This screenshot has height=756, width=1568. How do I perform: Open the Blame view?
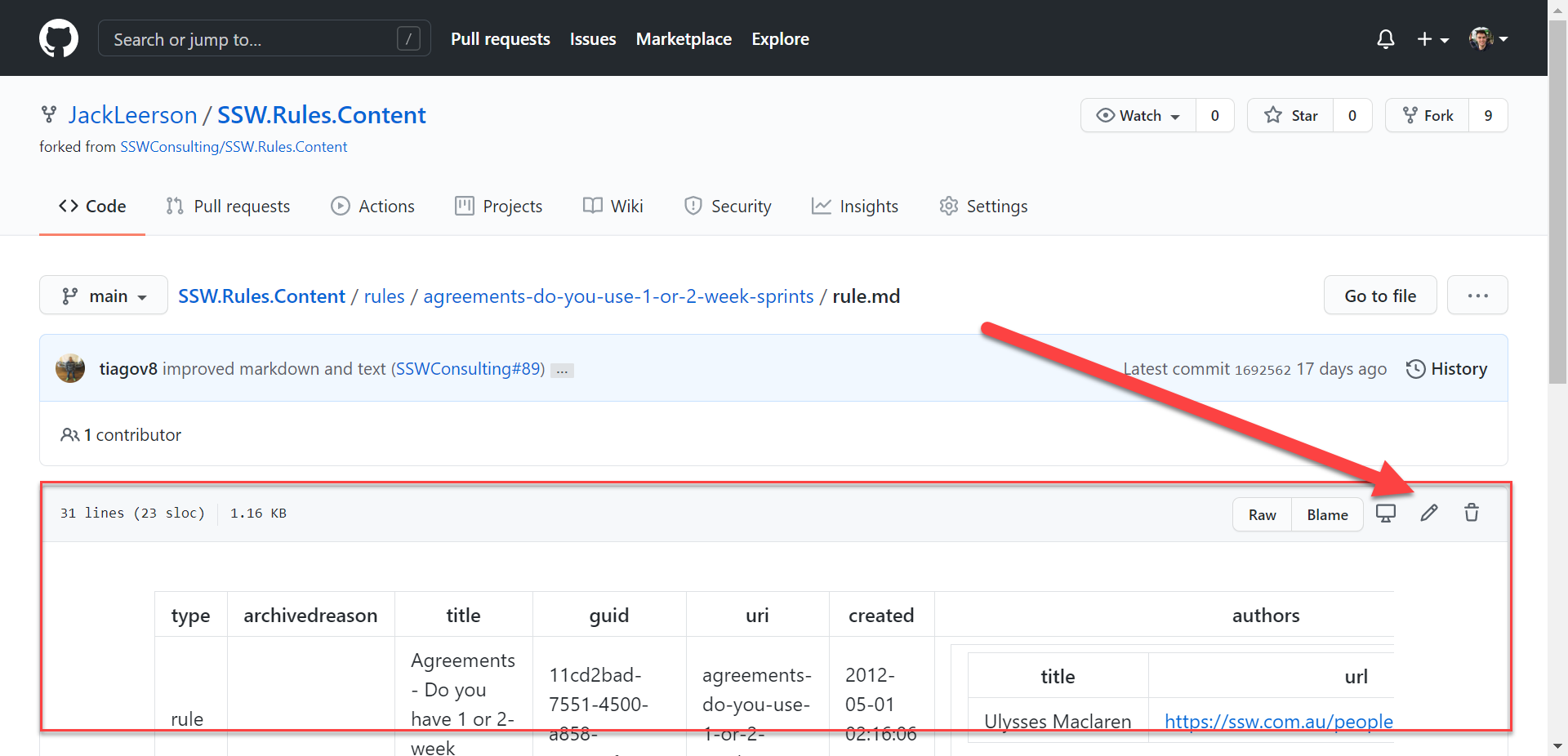(x=1327, y=515)
